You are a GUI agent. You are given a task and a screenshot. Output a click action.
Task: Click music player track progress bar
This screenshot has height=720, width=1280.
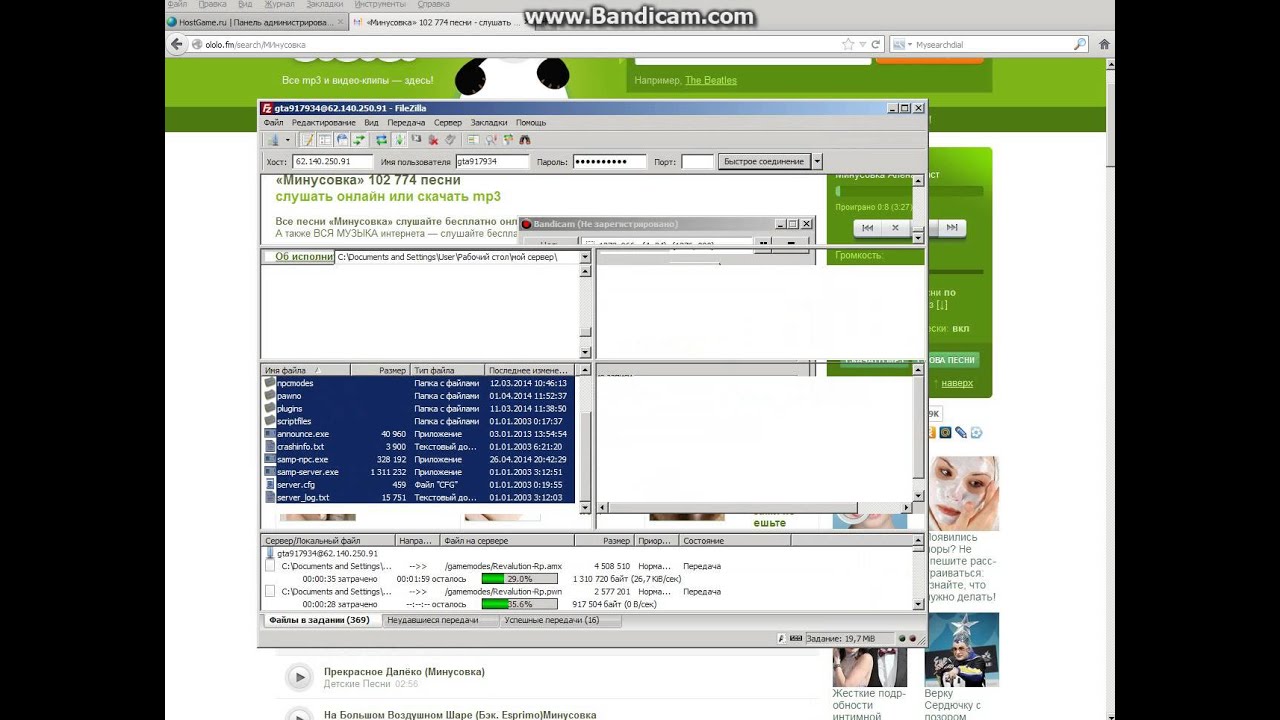click(909, 191)
